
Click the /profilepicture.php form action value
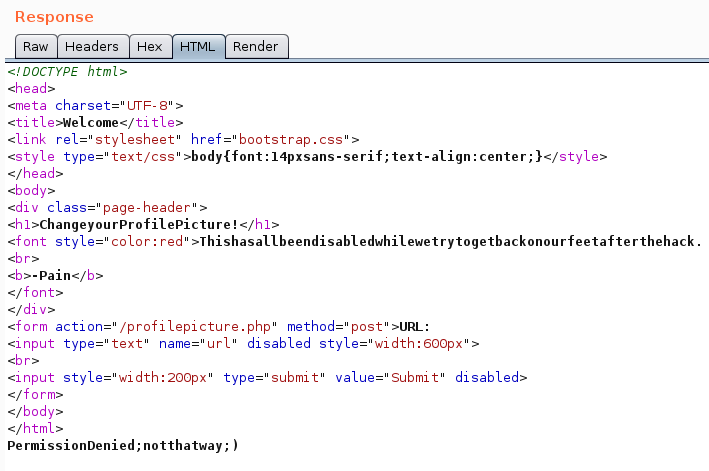(195, 327)
